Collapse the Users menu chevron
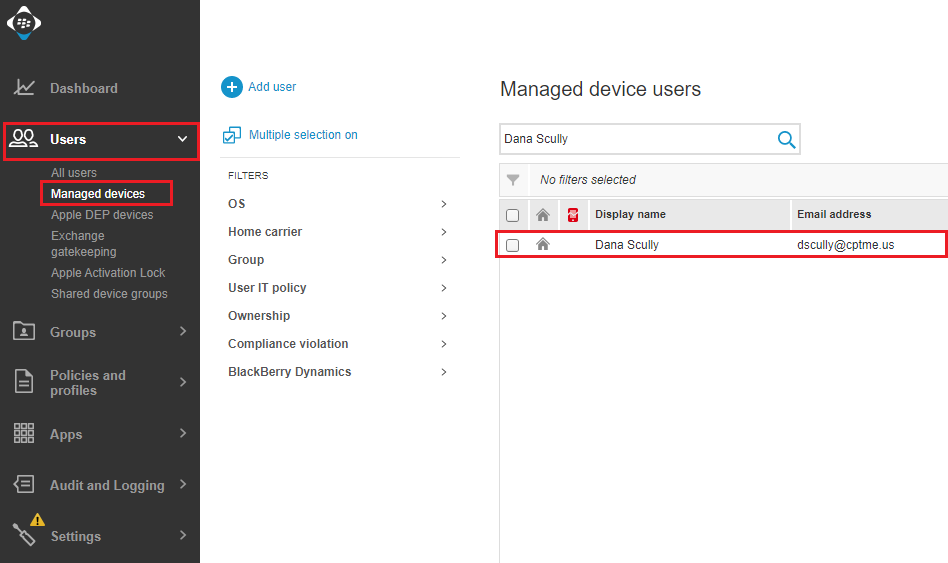The height and width of the screenshot is (563, 948). point(182,139)
